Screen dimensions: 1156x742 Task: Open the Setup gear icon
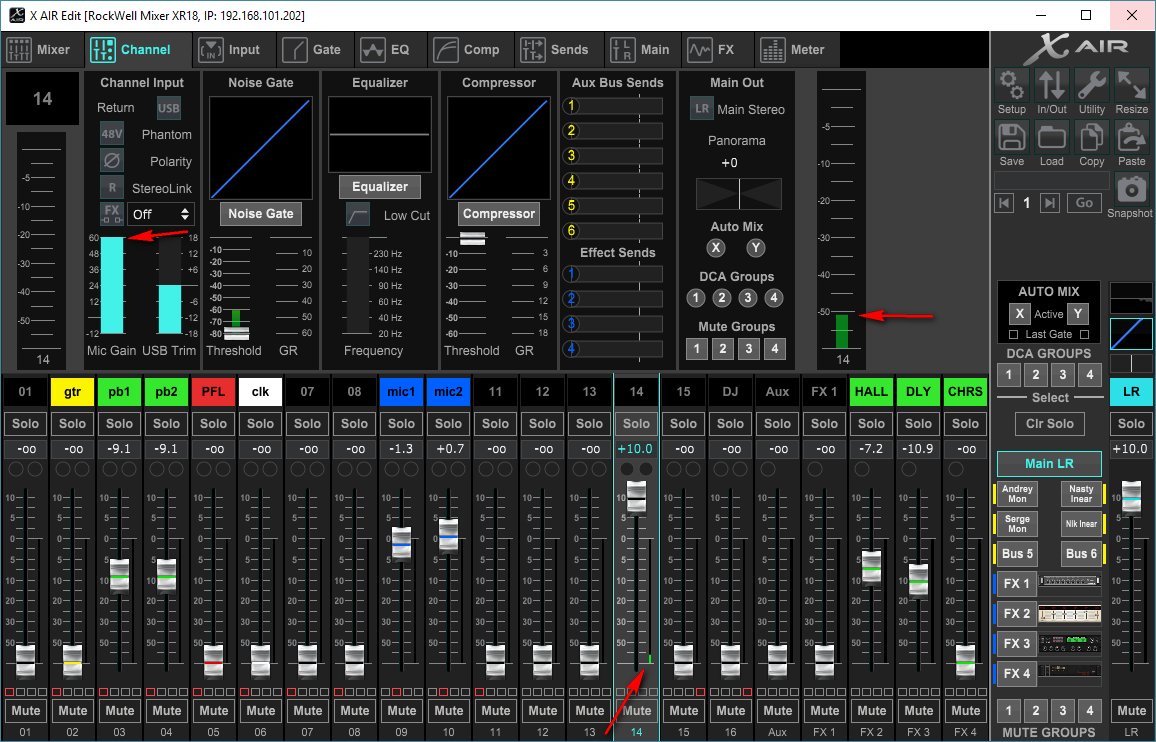tap(1012, 86)
